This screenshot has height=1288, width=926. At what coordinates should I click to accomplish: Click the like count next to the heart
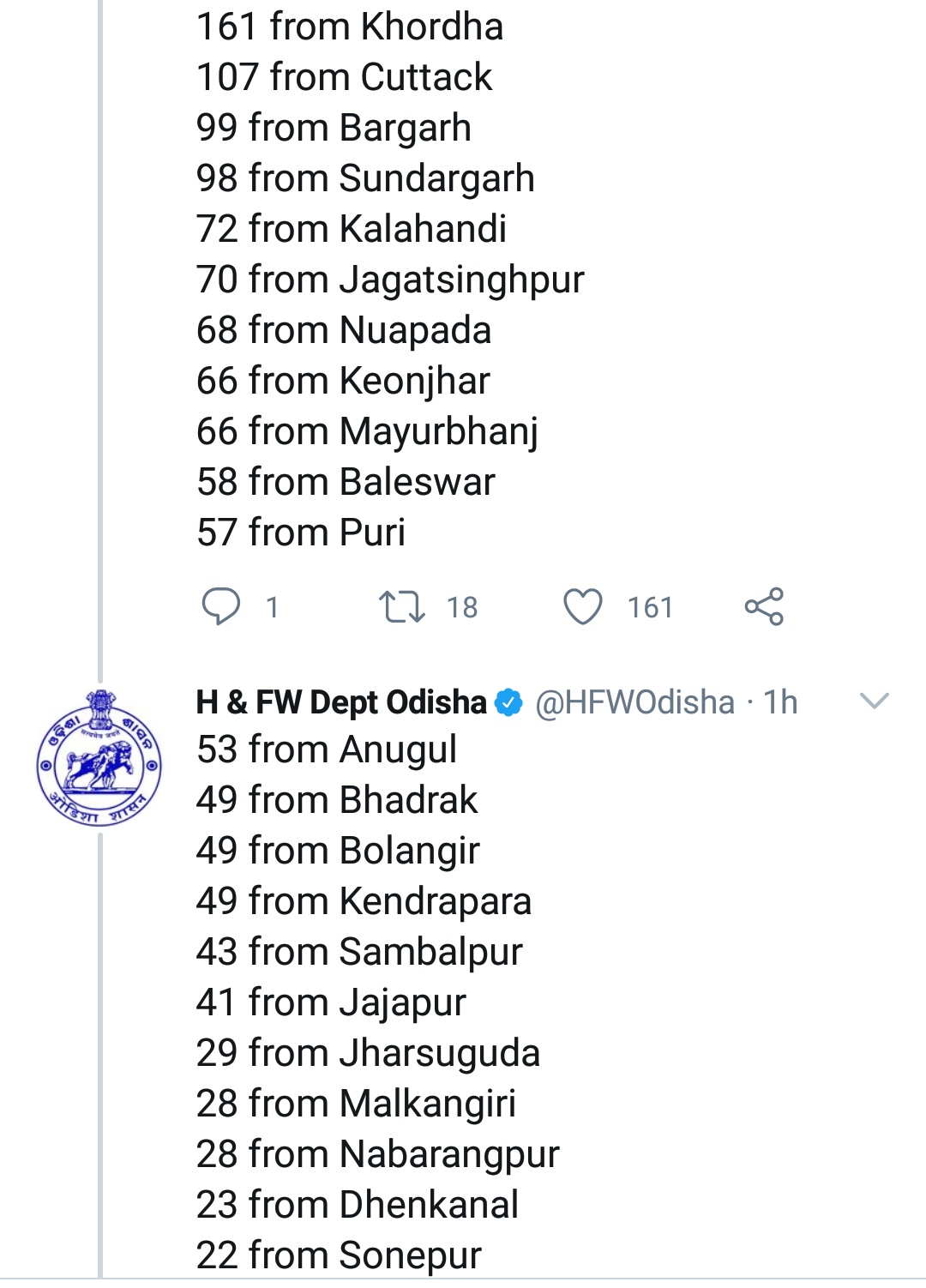pos(650,607)
